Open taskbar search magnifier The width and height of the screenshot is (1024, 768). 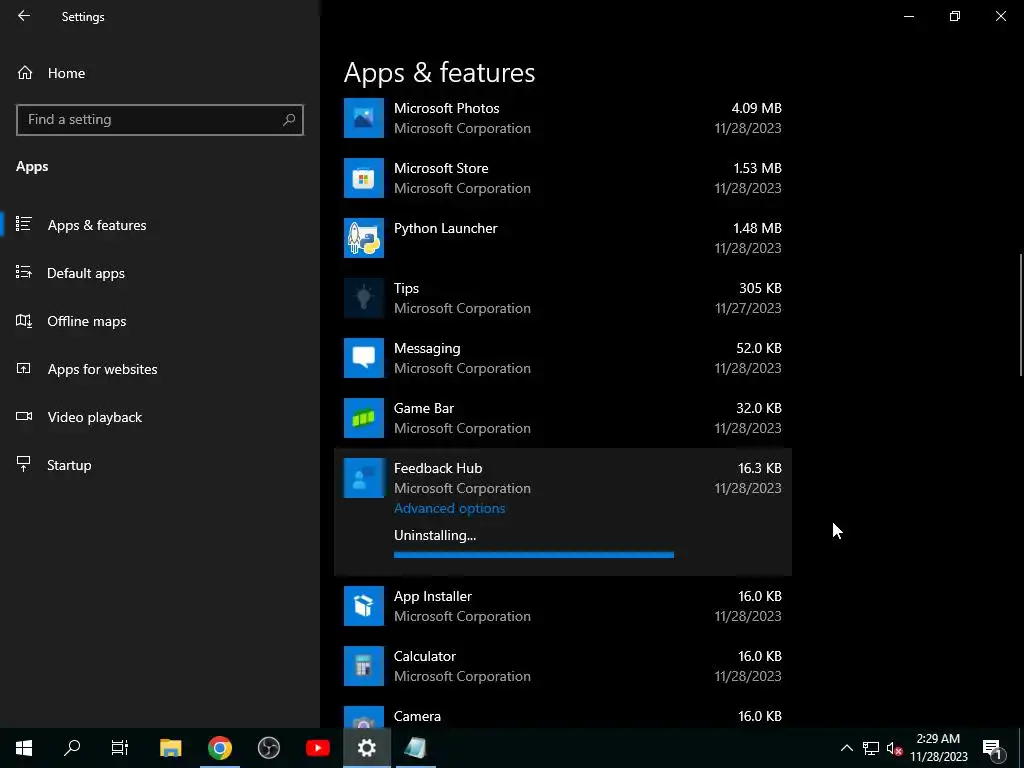coord(72,748)
